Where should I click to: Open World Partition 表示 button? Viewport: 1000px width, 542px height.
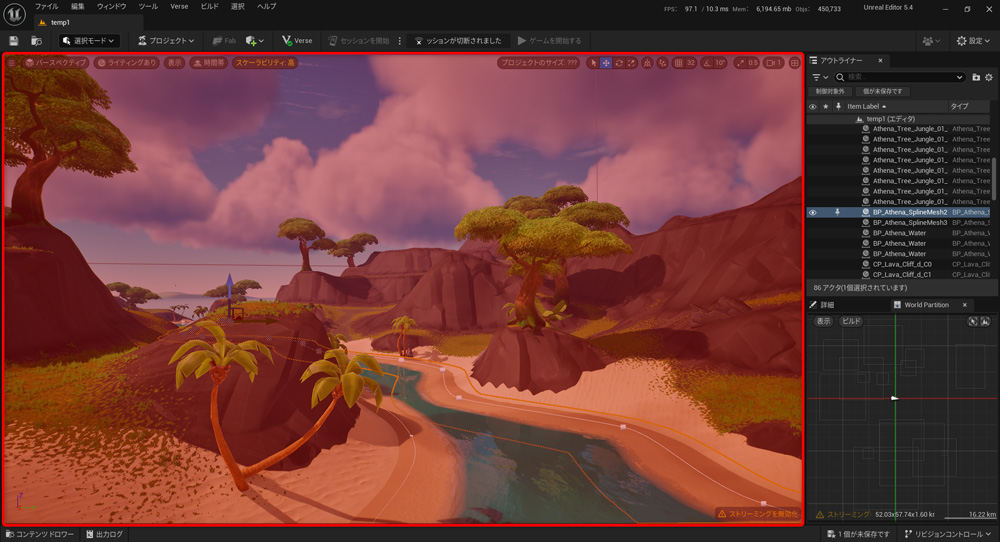click(x=824, y=321)
